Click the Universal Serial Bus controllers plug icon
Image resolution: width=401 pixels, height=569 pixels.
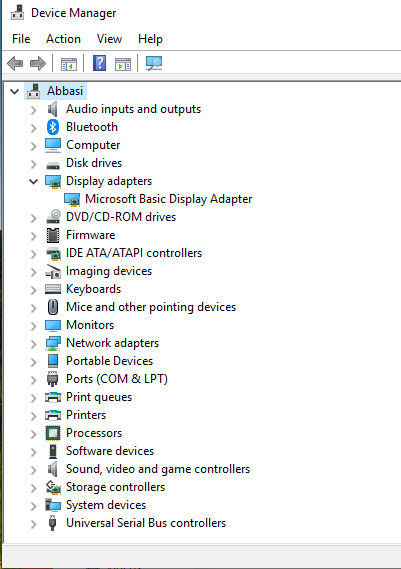pos(53,523)
